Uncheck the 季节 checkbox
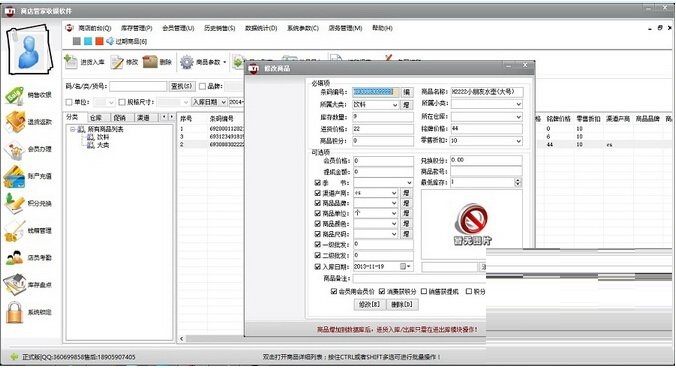676x368 pixels. click(x=317, y=183)
